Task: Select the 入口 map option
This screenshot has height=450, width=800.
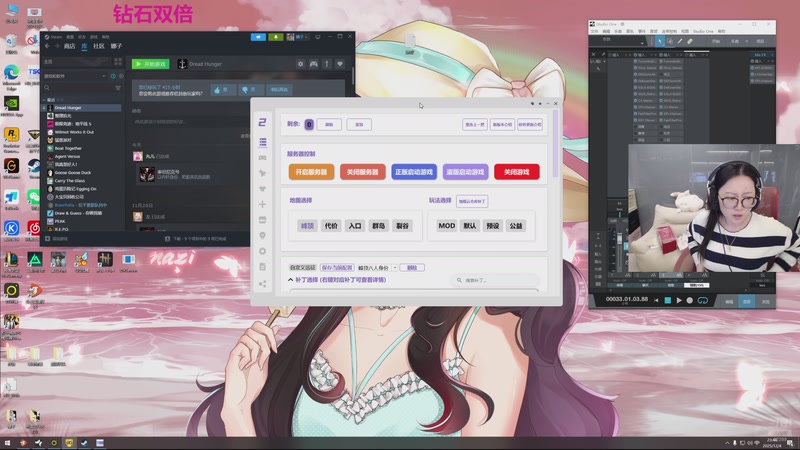Action: [x=355, y=226]
